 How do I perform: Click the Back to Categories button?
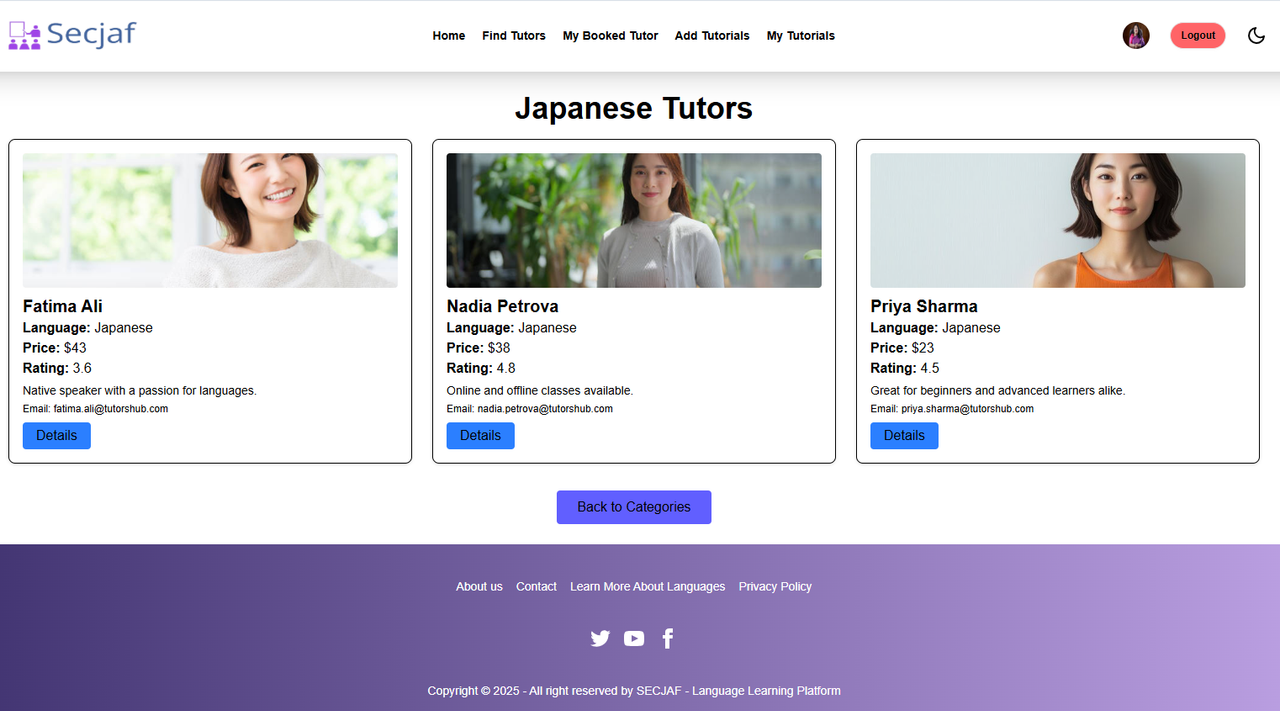pyautogui.click(x=634, y=507)
